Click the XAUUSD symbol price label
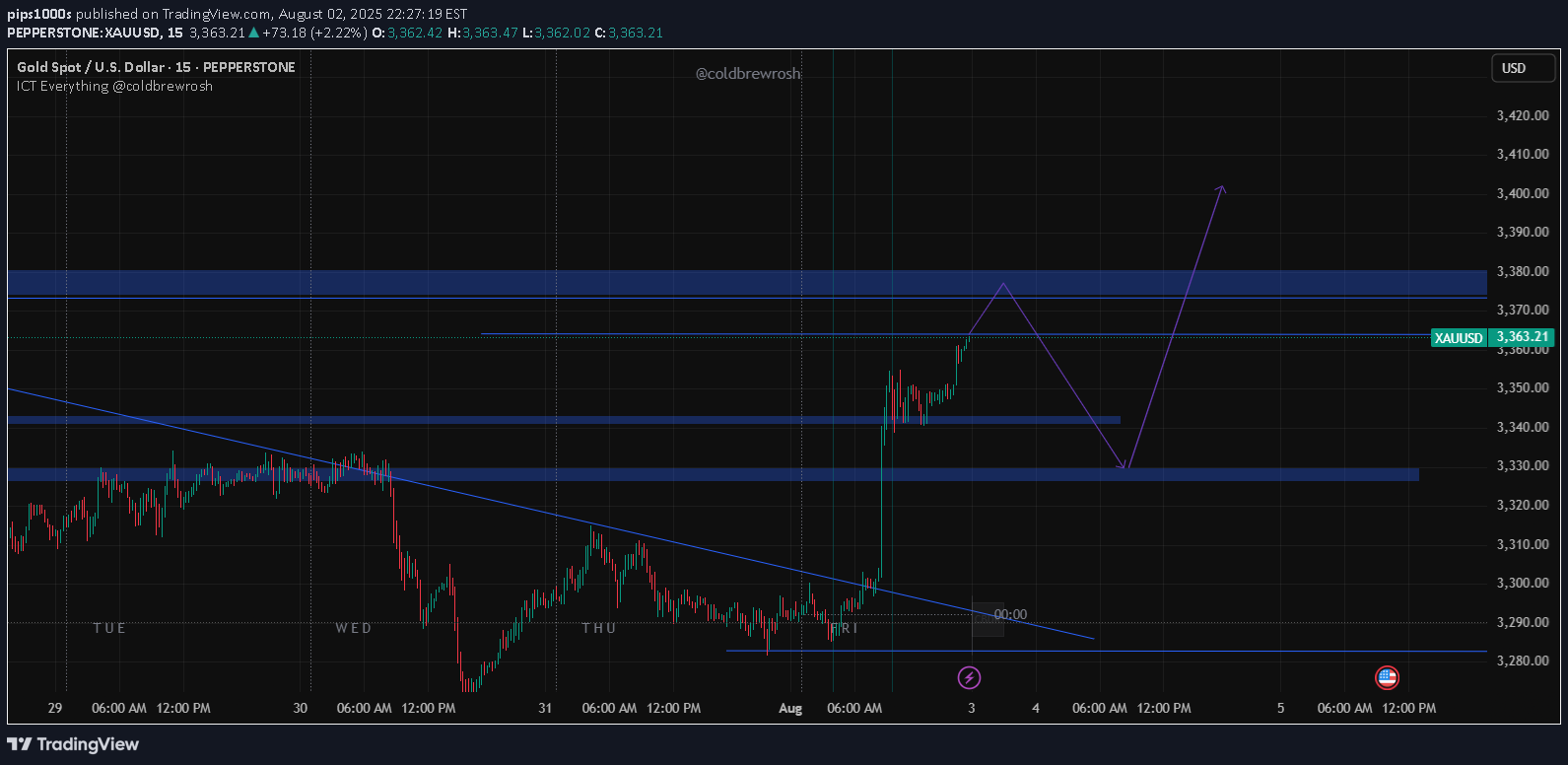 click(1459, 338)
